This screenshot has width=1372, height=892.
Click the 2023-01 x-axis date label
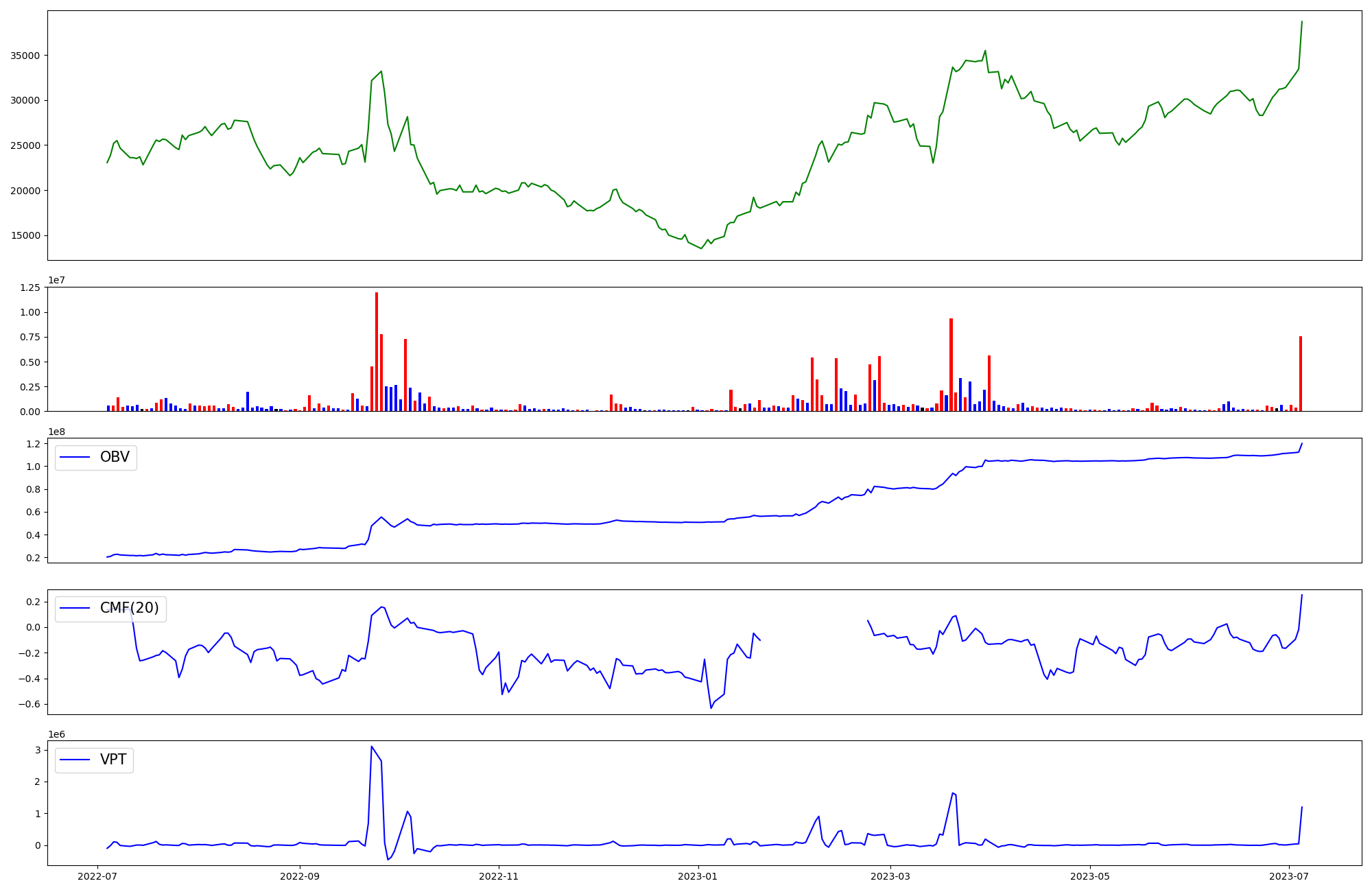[x=698, y=876]
